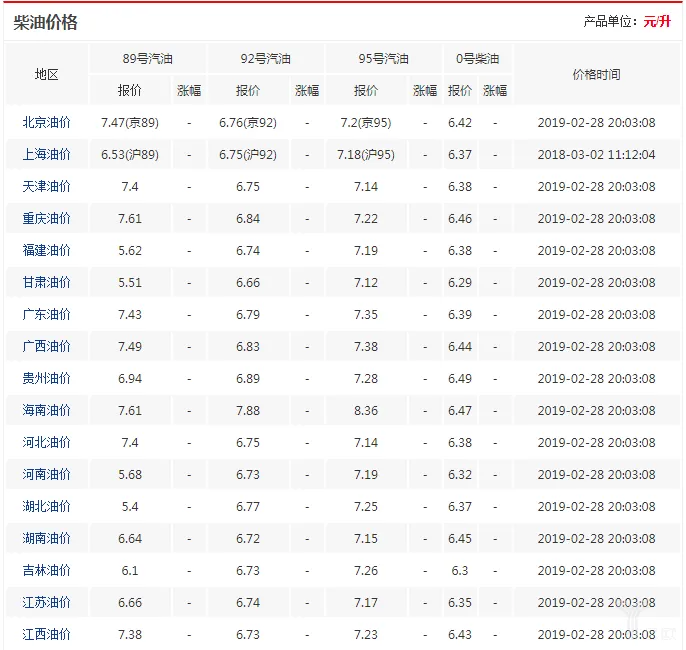The image size is (686, 650).
Task: Open the 江西油价 link
Action: tap(46, 634)
